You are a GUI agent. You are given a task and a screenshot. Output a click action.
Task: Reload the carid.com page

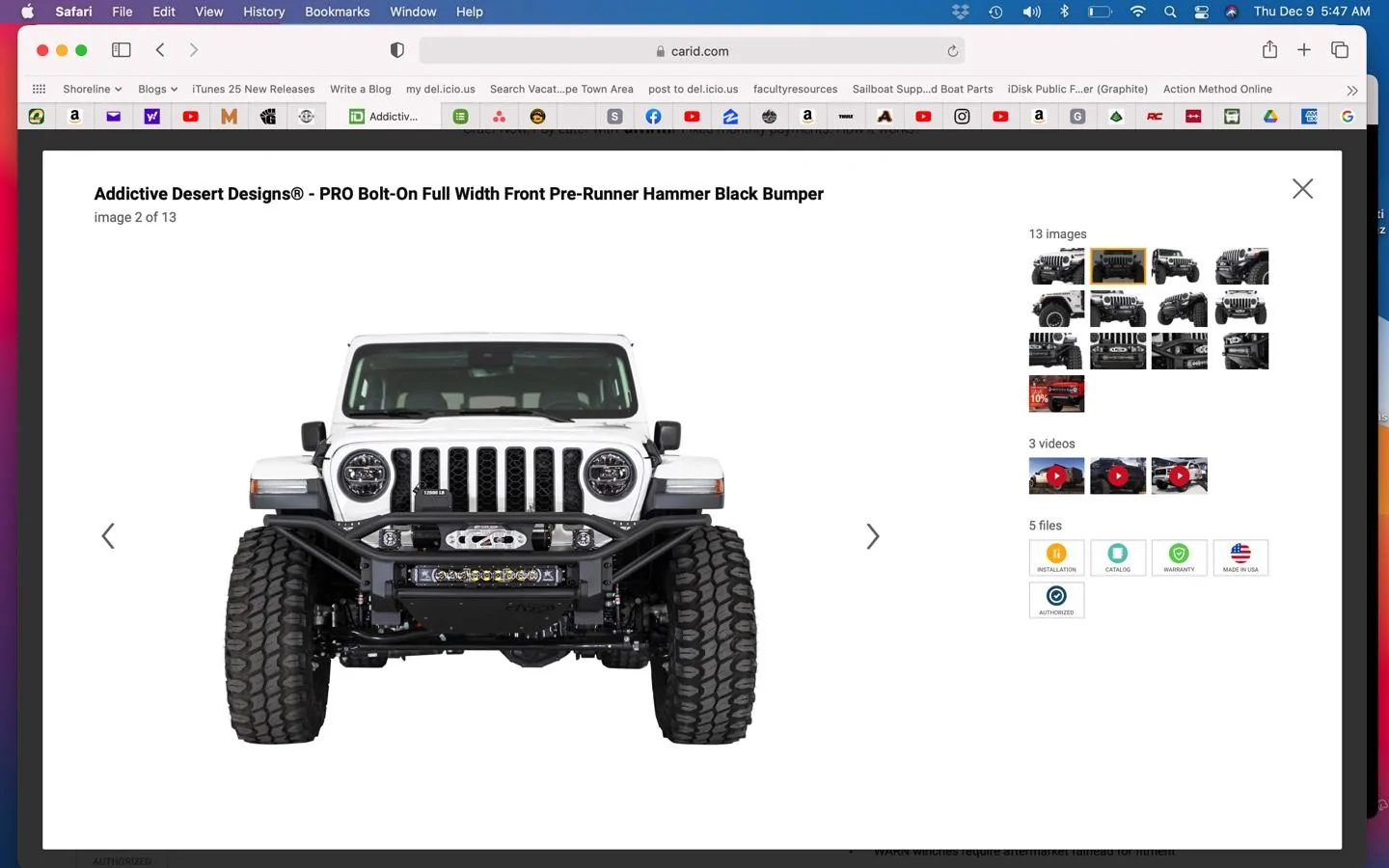click(952, 51)
